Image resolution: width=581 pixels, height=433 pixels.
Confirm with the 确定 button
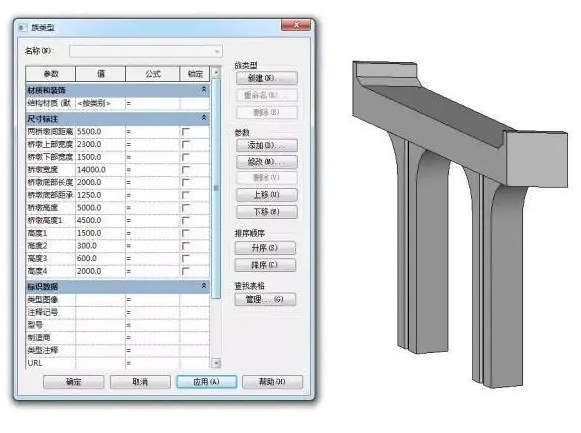[x=73, y=382]
